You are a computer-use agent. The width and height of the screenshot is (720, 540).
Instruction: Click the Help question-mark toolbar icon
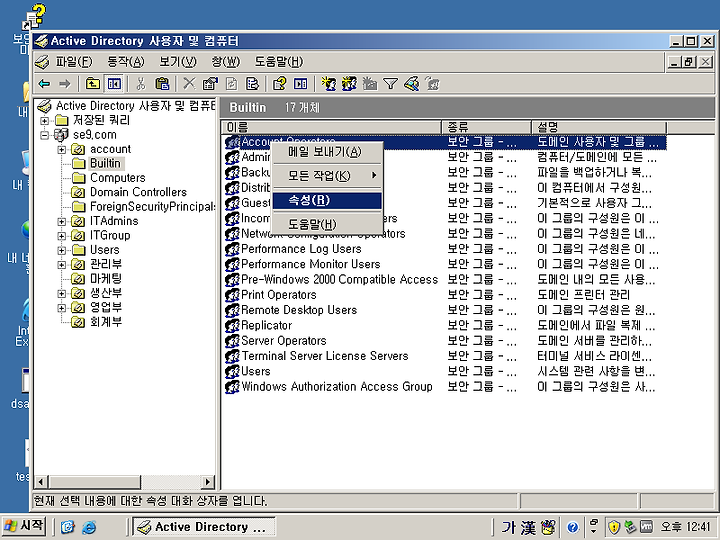click(279, 84)
